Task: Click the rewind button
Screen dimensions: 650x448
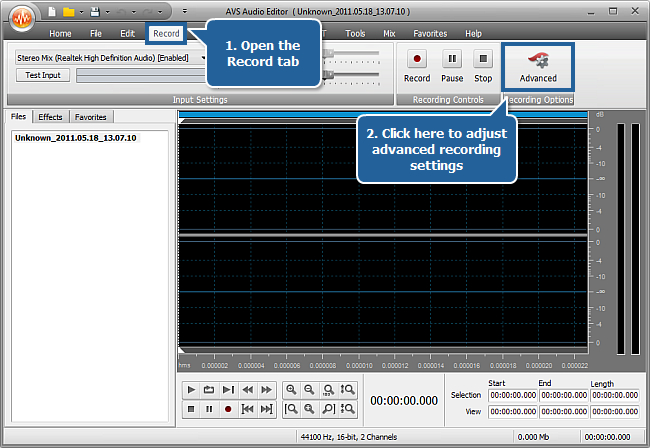Action: (x=247, y=390)
